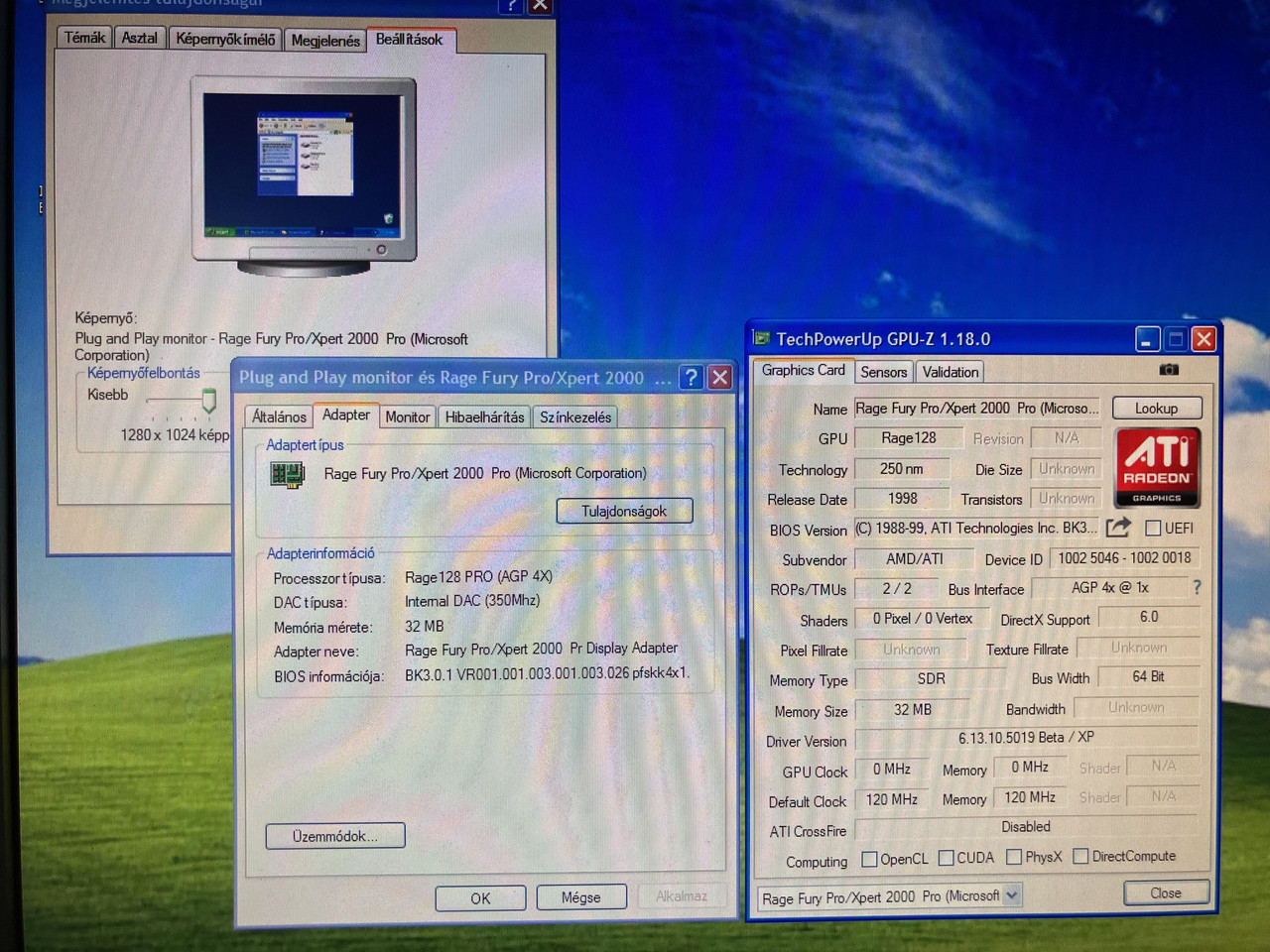Viewport: 1270px width, 952px height.
Task: Open the Hibaelhárítás tab
Action: (484, 417)
